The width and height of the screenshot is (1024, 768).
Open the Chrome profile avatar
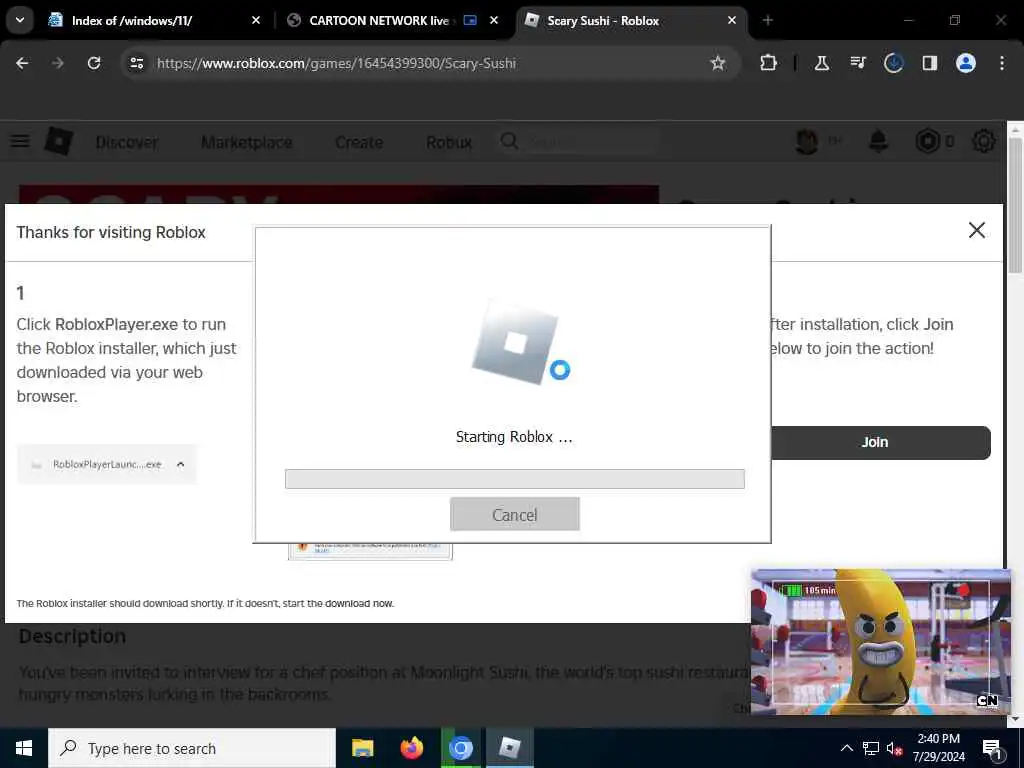tap(966, 63)
